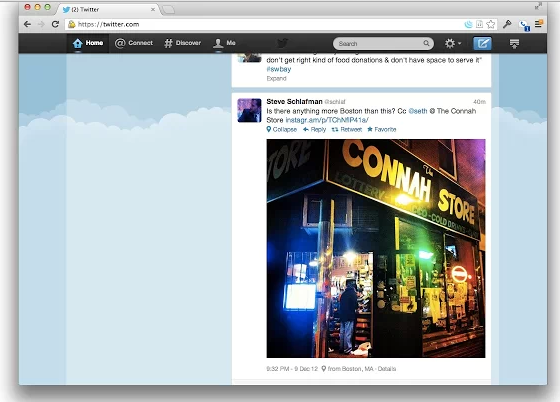This screenshot has height=402, width=560.
Task: Open Steve Schlafman's avatar
Action: point(249,110)
